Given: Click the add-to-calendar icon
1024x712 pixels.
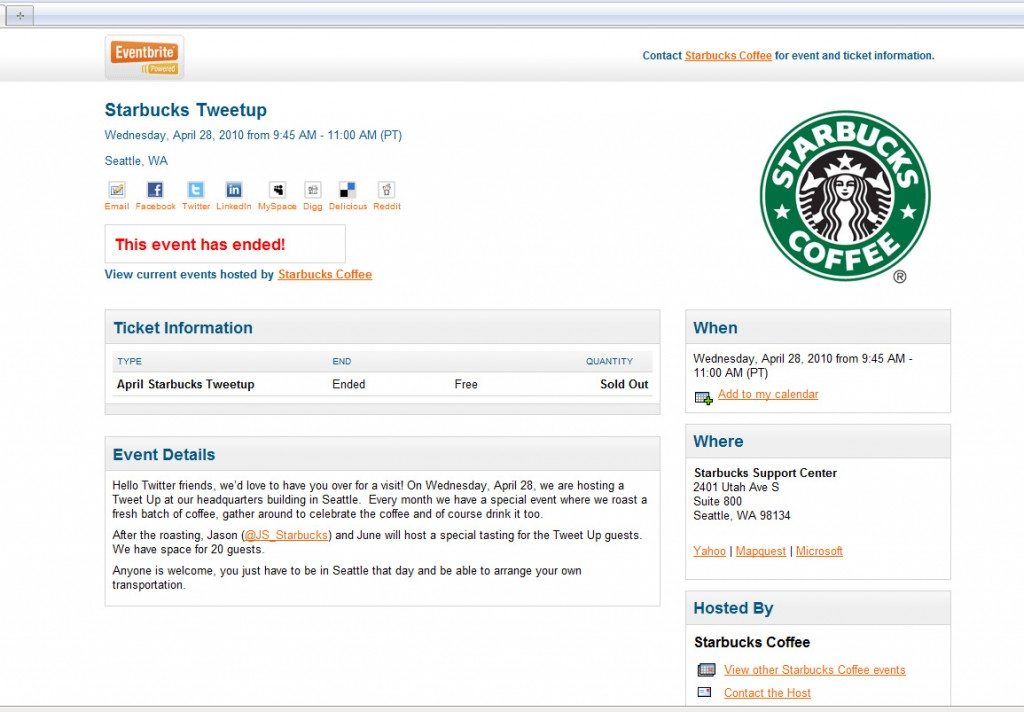Looking at the screenshot, I should click(x=704, y=397).
